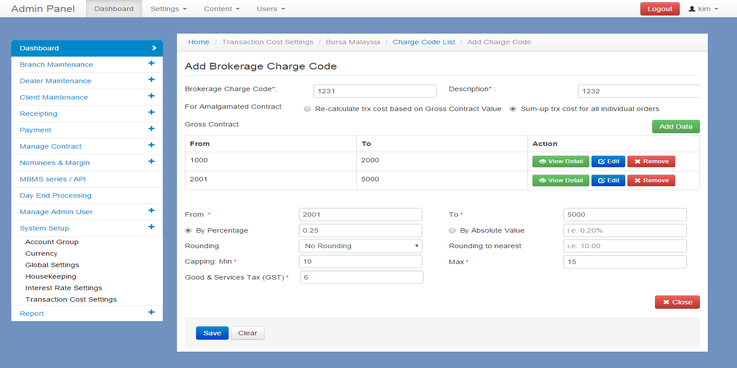The height and width of the screenshot is (368, 737).
Task: Click the Max field containing 15
Action: pyautogui.click(x=625, y=262)
